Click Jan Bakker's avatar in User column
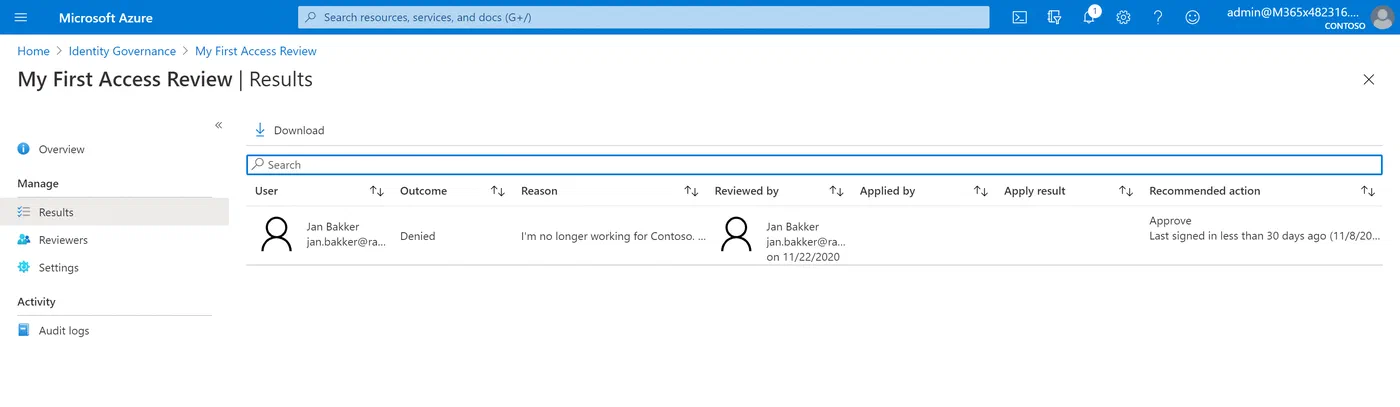 pyautogui.click(x=277, y=235)
